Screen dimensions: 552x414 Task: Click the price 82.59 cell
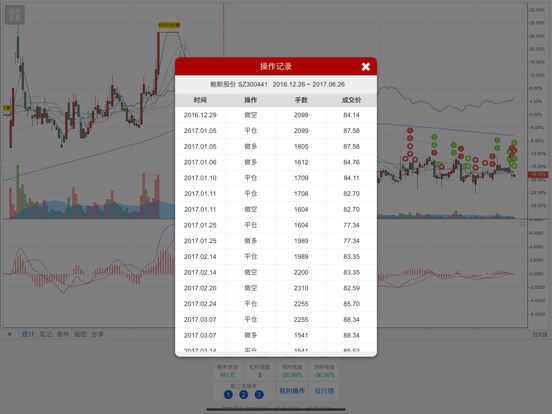coord(351,288)
